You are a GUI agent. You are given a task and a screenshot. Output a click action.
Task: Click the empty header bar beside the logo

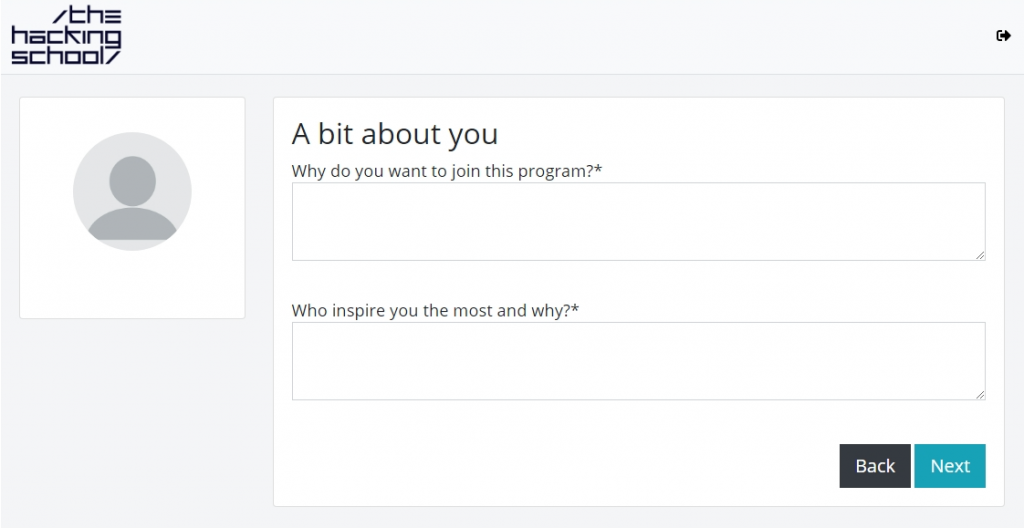coord(555,37)
